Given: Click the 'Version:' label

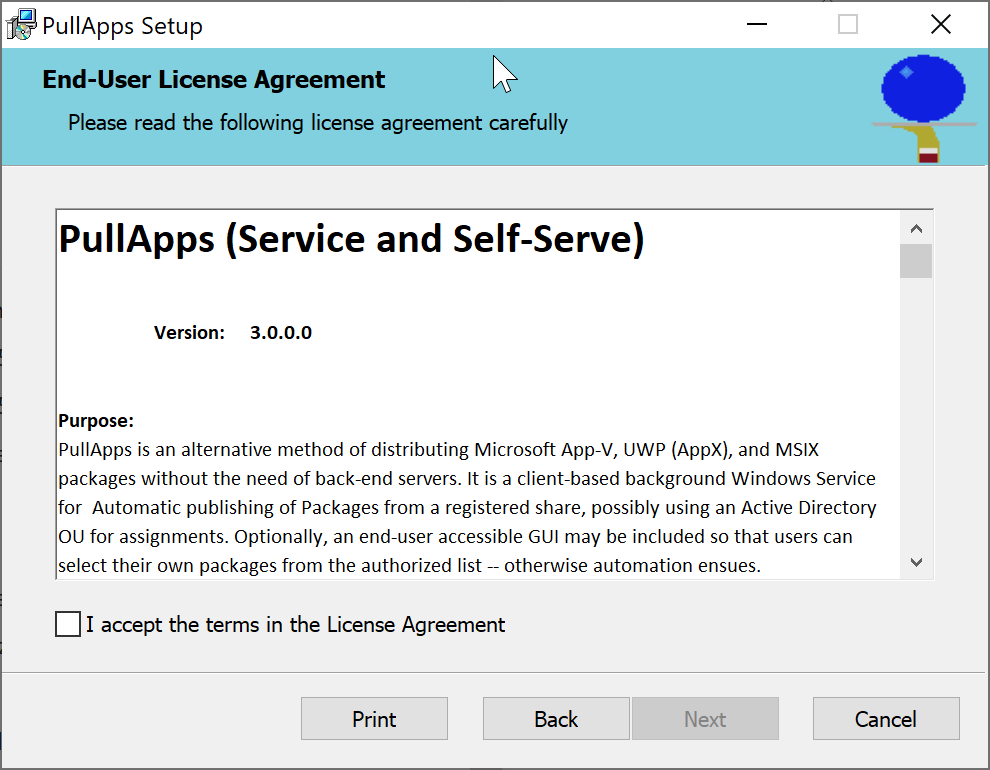Looking at the screenshot, I should tap(189, 333).
